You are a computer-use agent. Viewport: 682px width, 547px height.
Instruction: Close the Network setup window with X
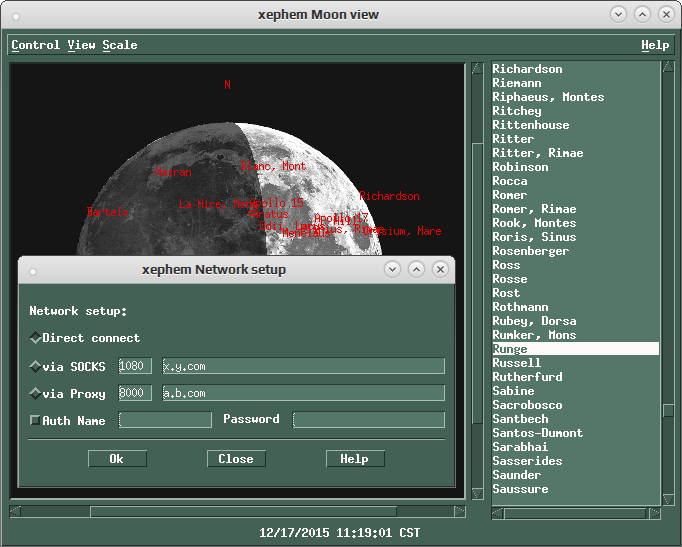tap(440, 270)
